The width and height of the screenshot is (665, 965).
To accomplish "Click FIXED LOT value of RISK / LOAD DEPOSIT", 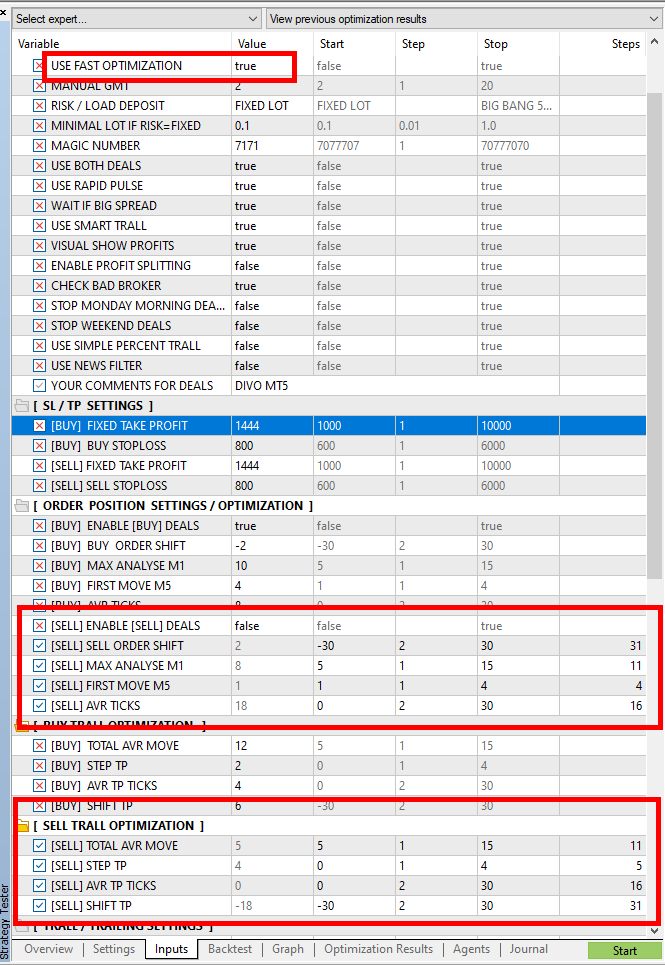I will click(x=273, y=105).
